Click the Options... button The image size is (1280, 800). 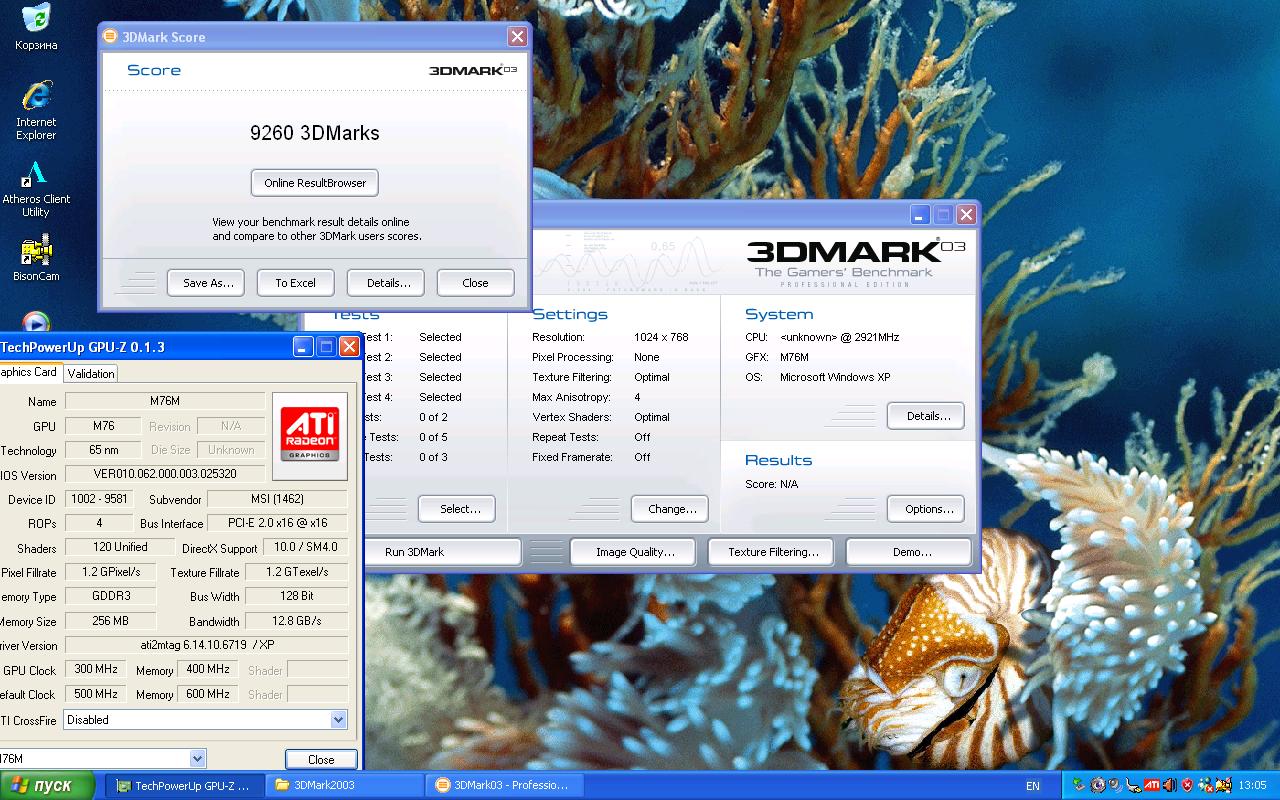927,509
